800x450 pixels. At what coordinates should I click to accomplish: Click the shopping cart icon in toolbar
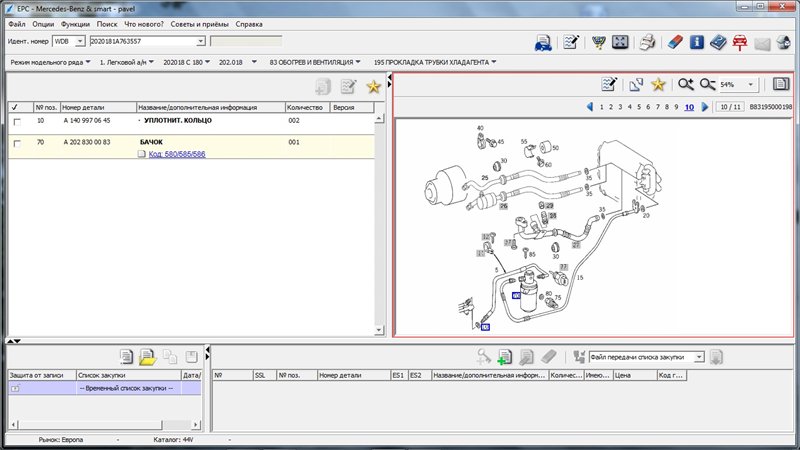coord(598,42)
